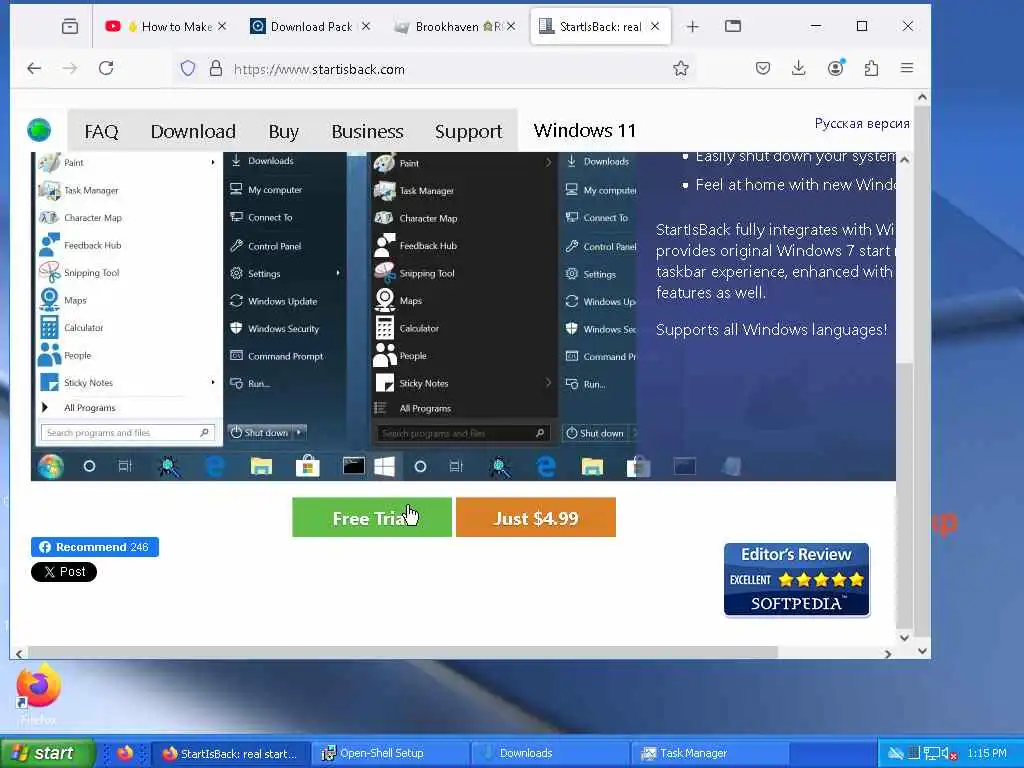The image size is (1024, 768).
Task: Click Facebook Recommend 246 button
Action: pos(95,547)
